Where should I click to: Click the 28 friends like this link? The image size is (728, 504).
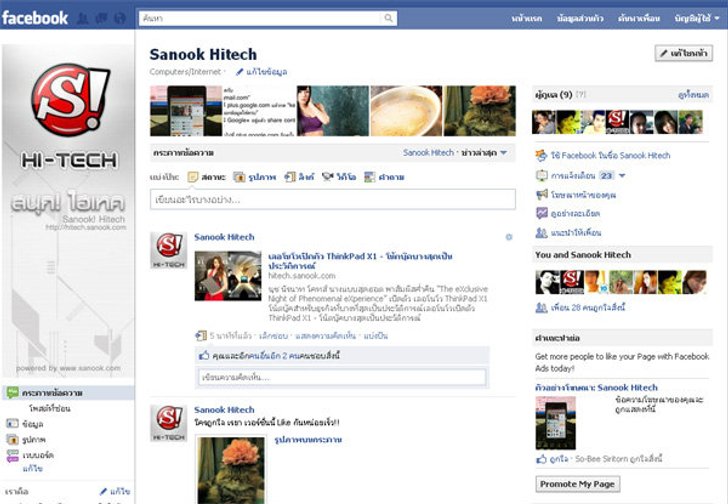point(588,307)
